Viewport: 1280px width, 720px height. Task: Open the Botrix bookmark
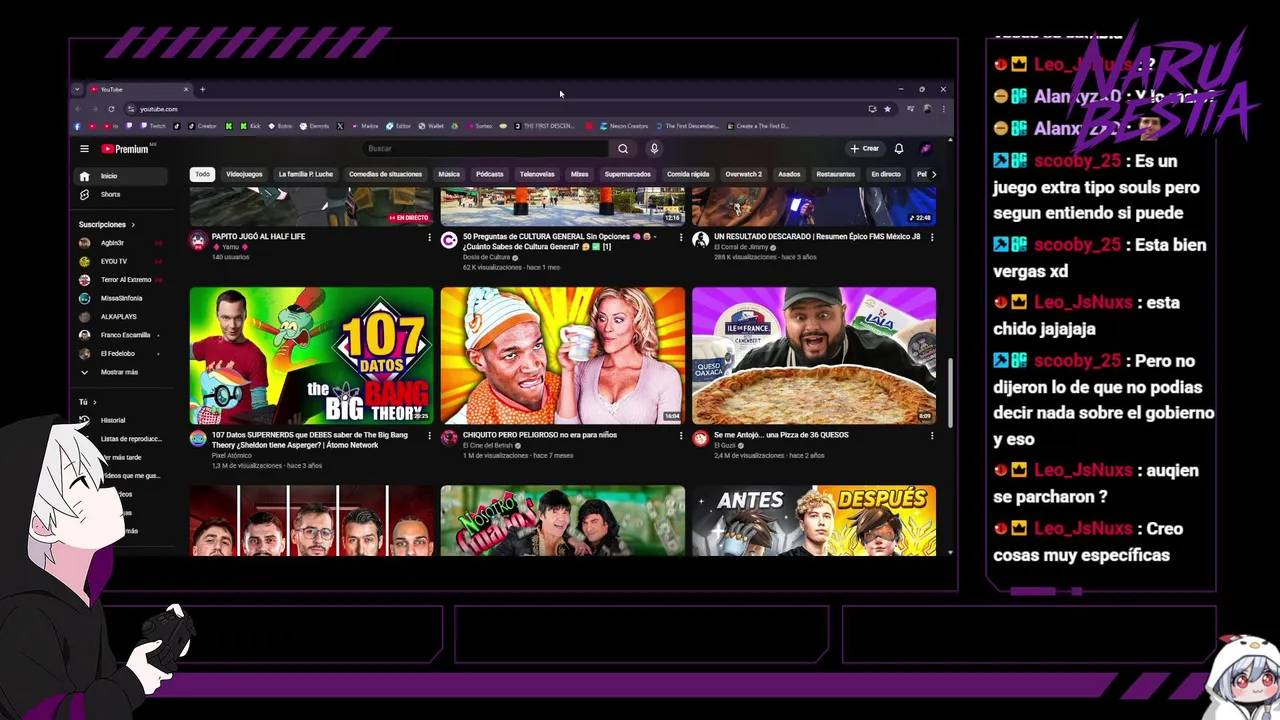(279, 126)
